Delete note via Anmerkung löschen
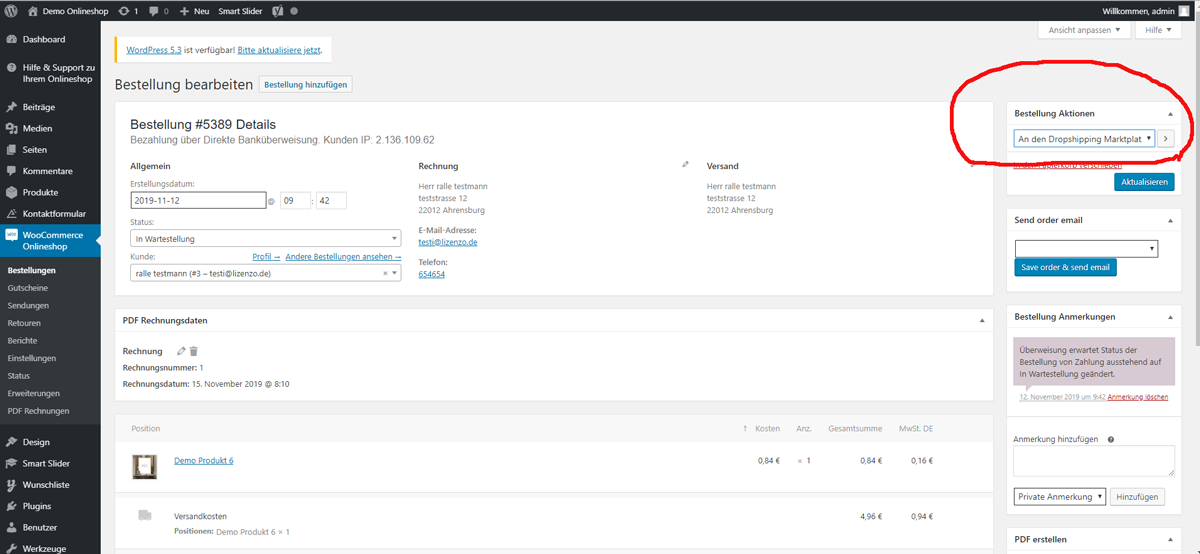Screen dimensions: 1200x554 coord(1138,397)
